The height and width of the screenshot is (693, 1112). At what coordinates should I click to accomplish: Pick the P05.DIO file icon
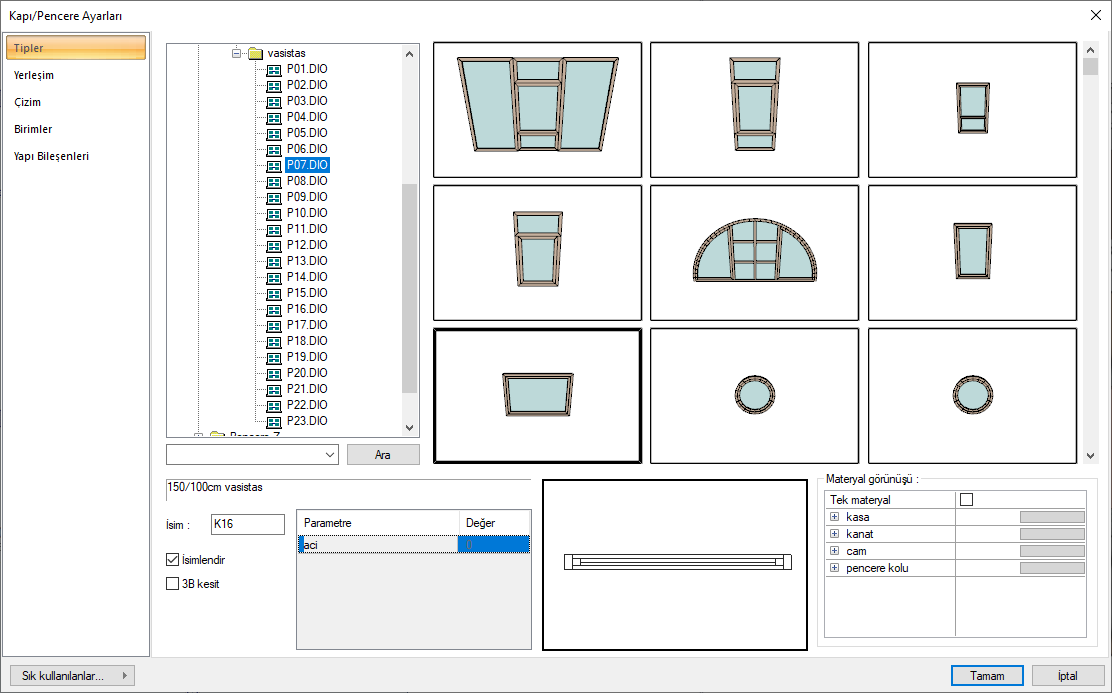(274, 133)
